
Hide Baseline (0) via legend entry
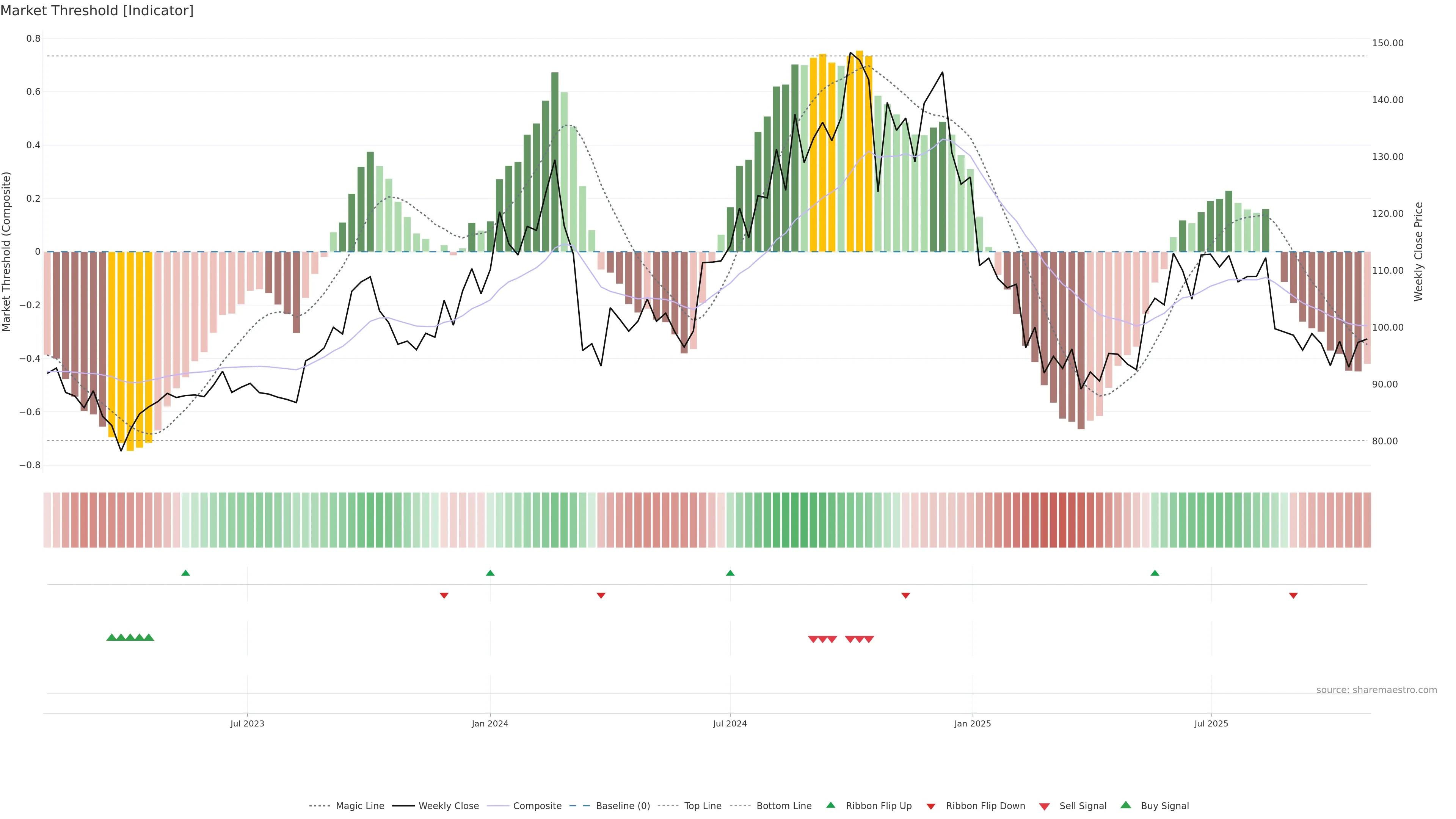point(622,806)
